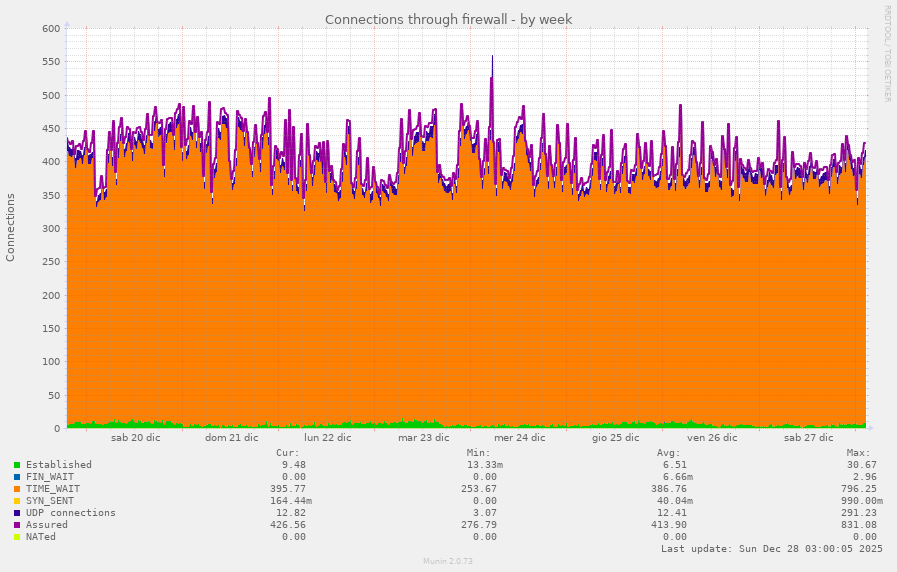The height and width of the screenshot is (572, 897).
Task: Click the TIME_WAIT current value 395.77
Action: pos(288,488)
